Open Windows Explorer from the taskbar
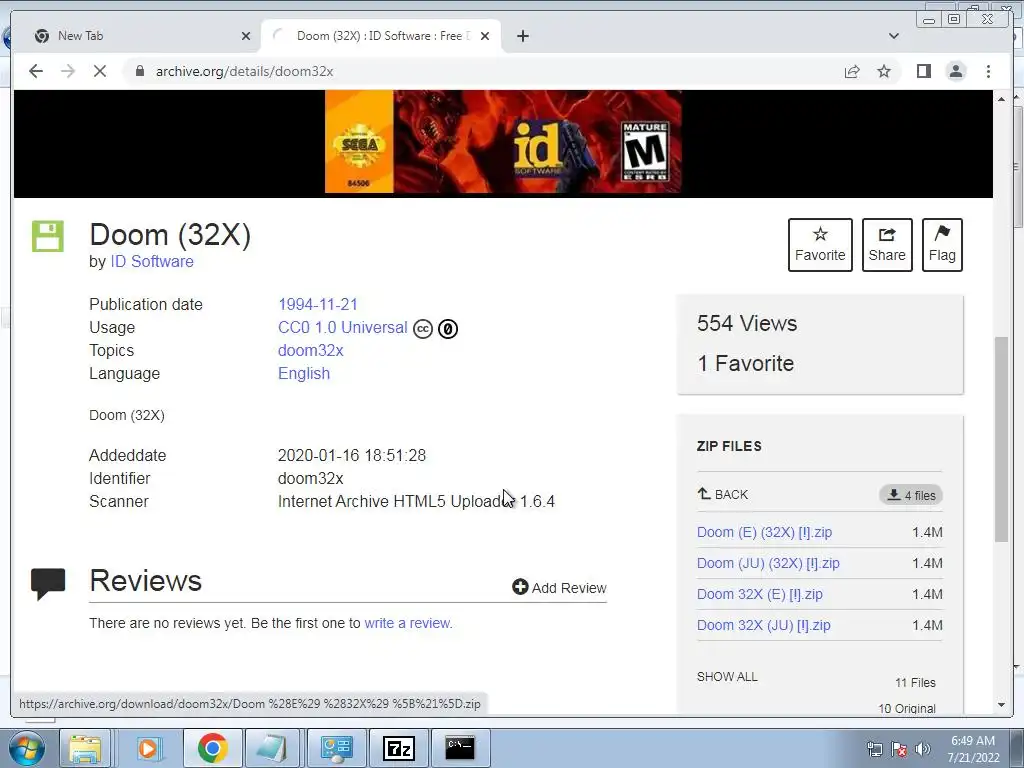The height and width of the screenshot is (768, 1024). pos(85,748)
